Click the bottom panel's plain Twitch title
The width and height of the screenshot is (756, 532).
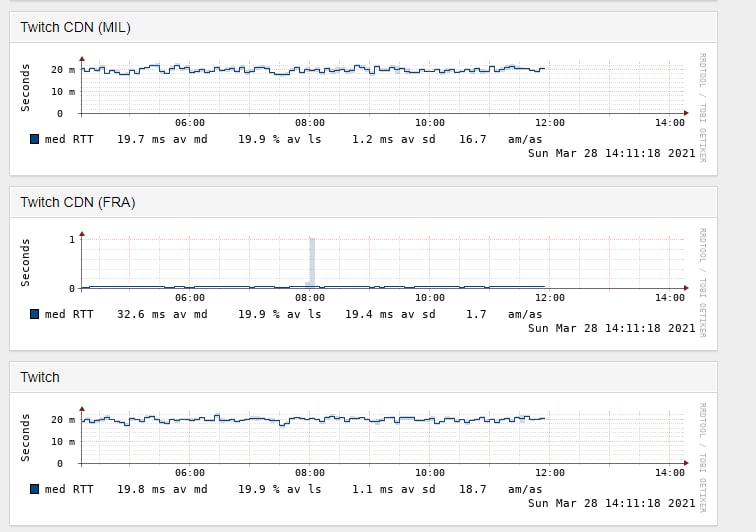click(40, 377)
